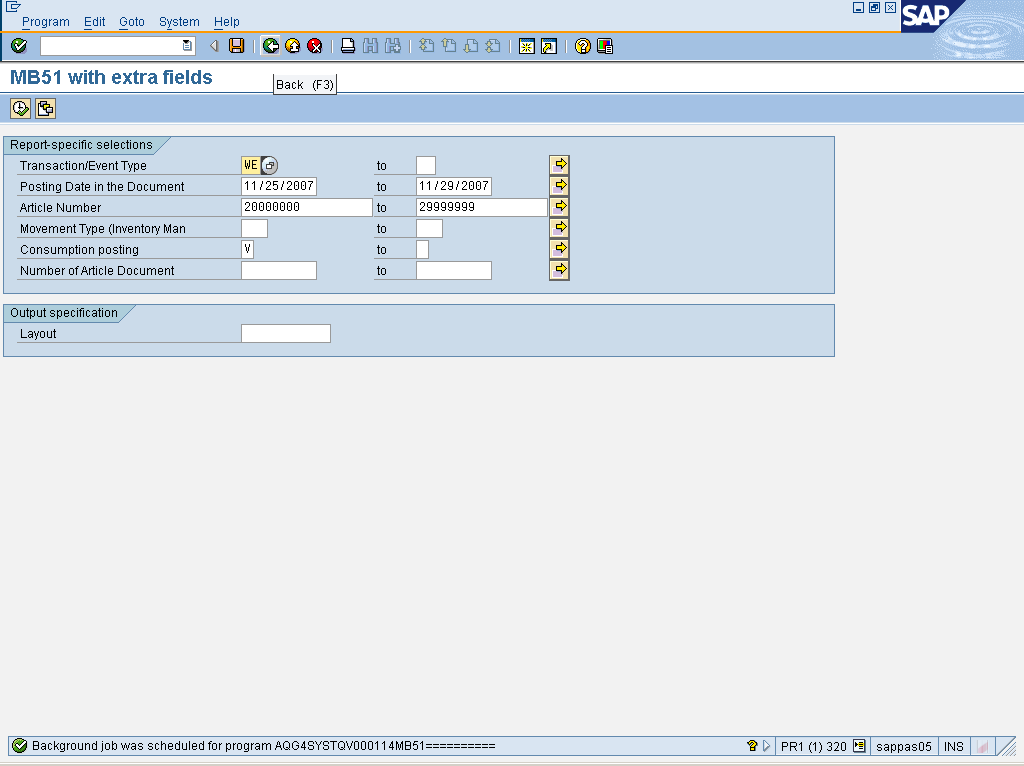1024x766 pixels.
Task: Click the system info PR1 (1) 320 text
Action: point(814,746)
